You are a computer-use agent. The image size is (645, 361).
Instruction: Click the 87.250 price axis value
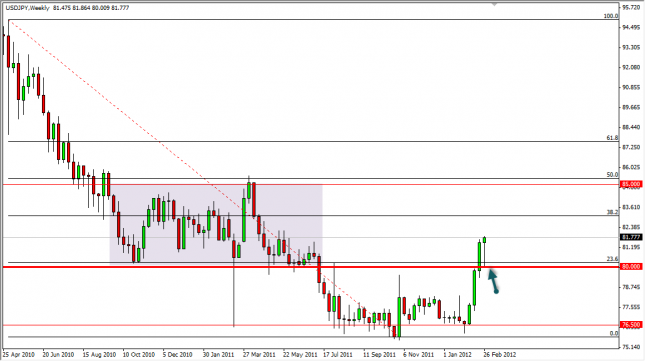631,147
